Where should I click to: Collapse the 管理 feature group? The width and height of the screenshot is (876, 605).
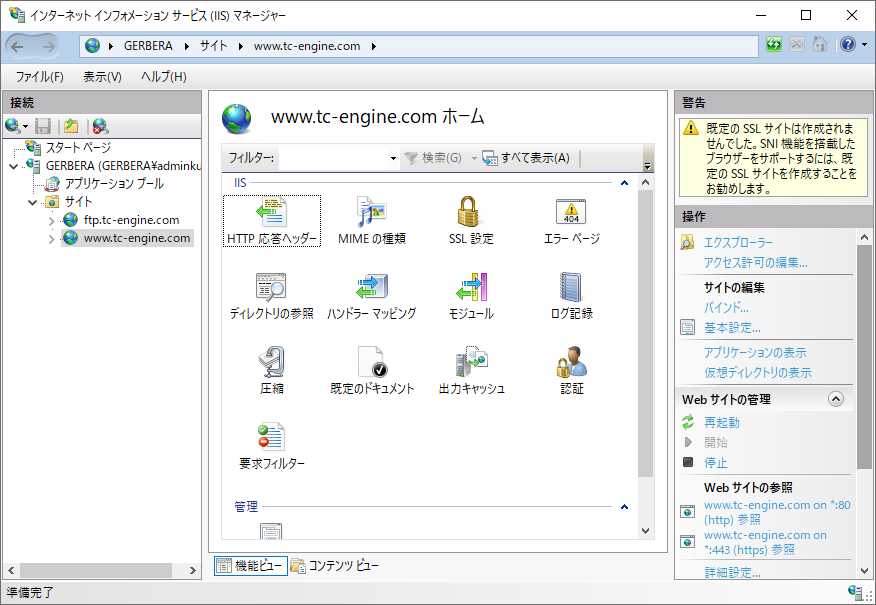coord(625,507)
